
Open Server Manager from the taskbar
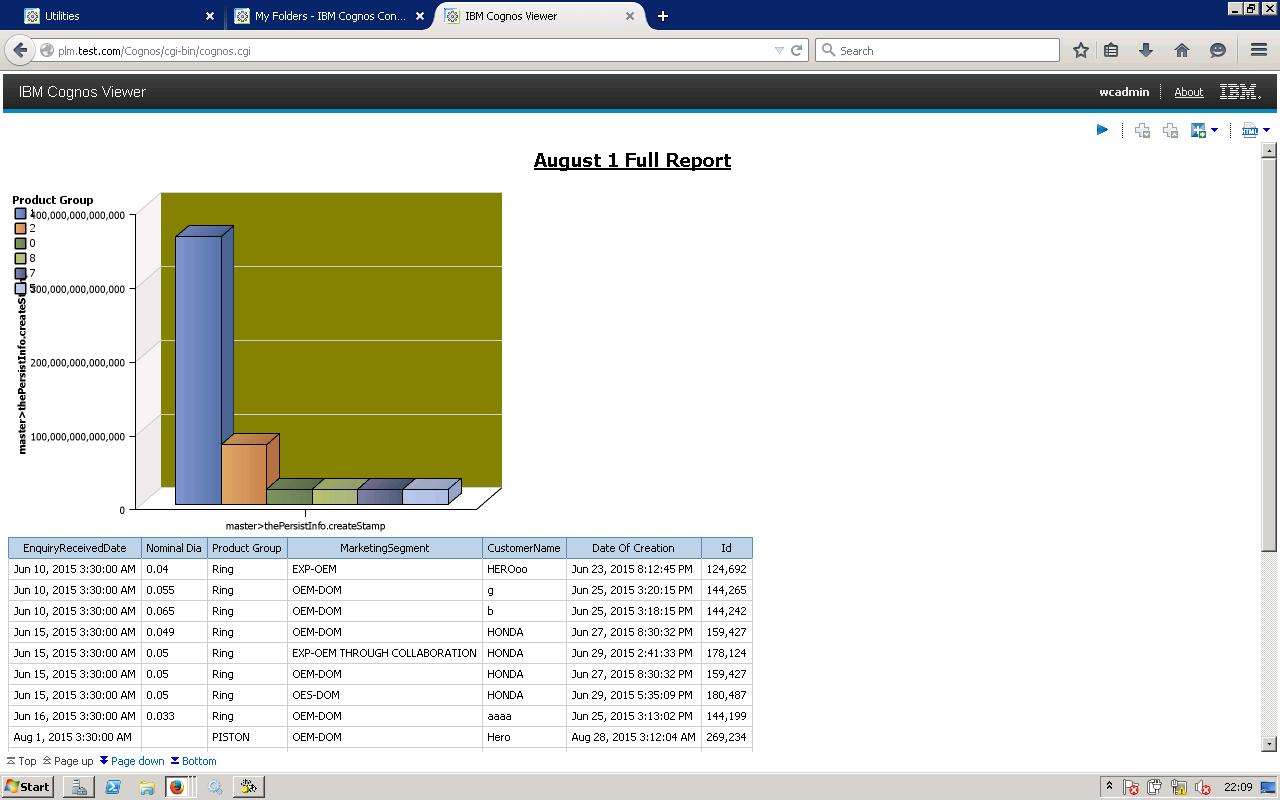79,787
